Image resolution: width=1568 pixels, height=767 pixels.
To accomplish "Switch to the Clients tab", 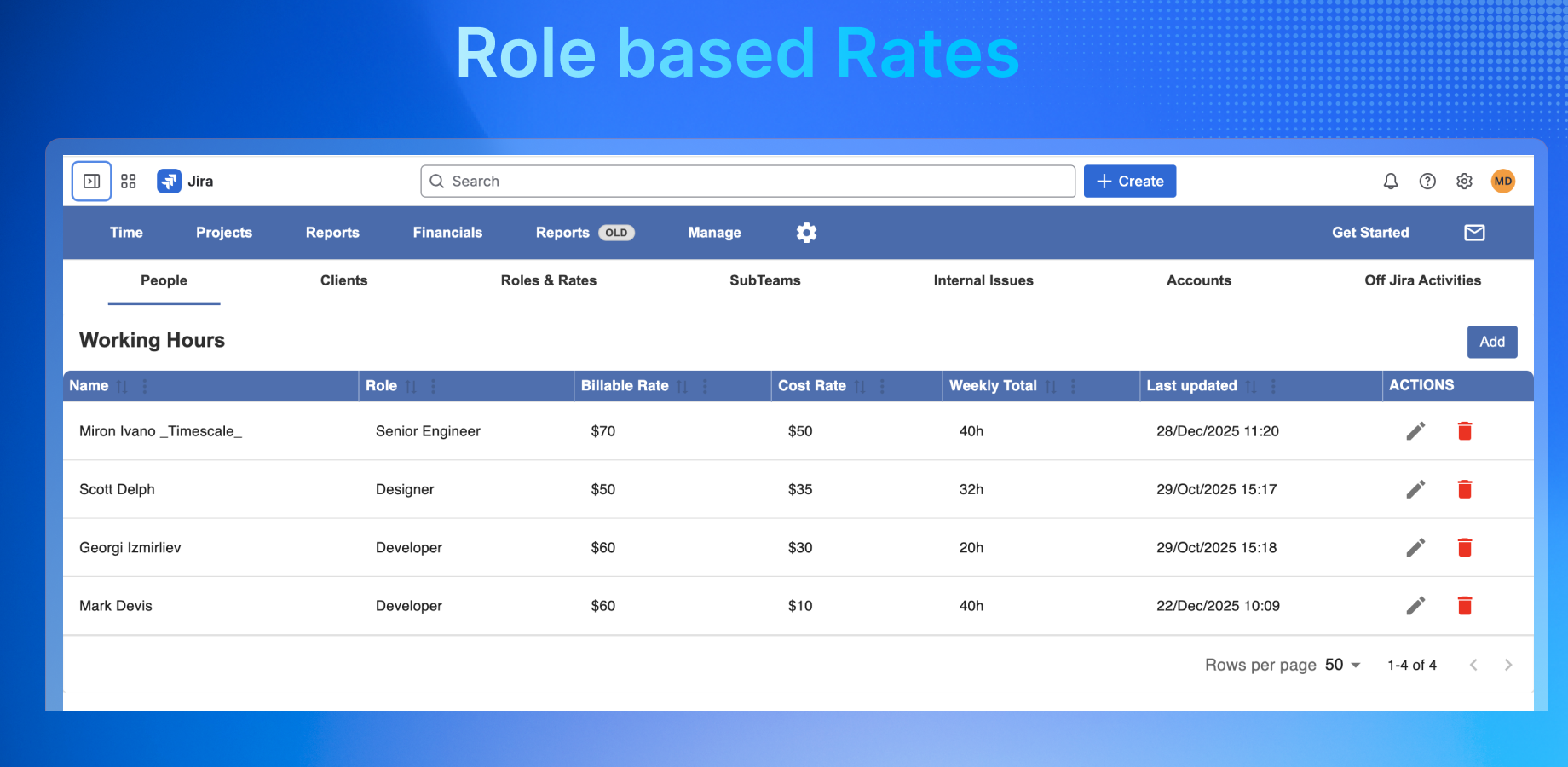I will 343,280.
